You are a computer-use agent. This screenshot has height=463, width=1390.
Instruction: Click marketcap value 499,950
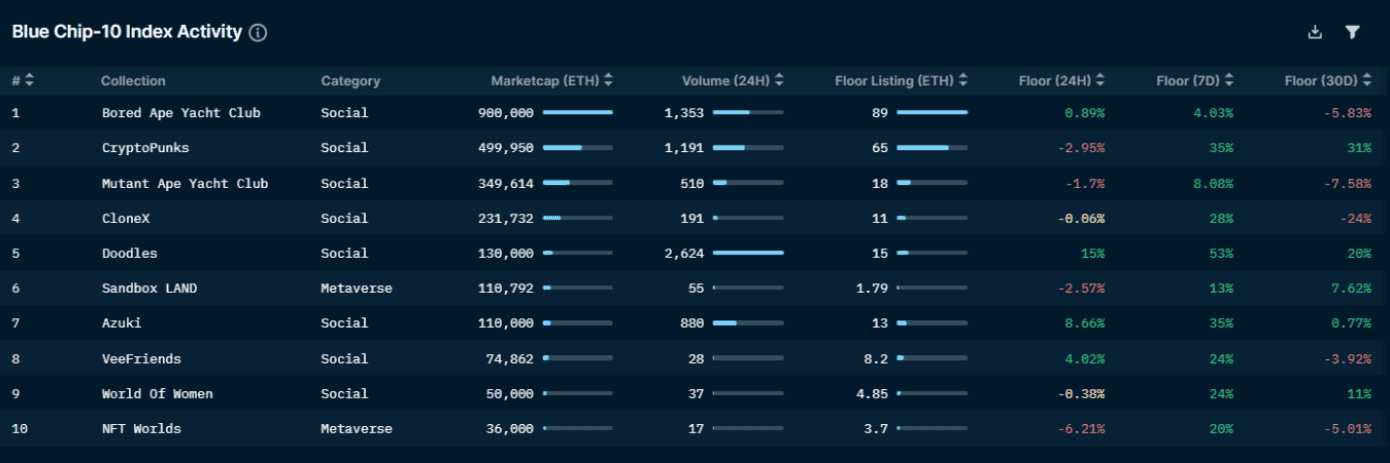506,148
